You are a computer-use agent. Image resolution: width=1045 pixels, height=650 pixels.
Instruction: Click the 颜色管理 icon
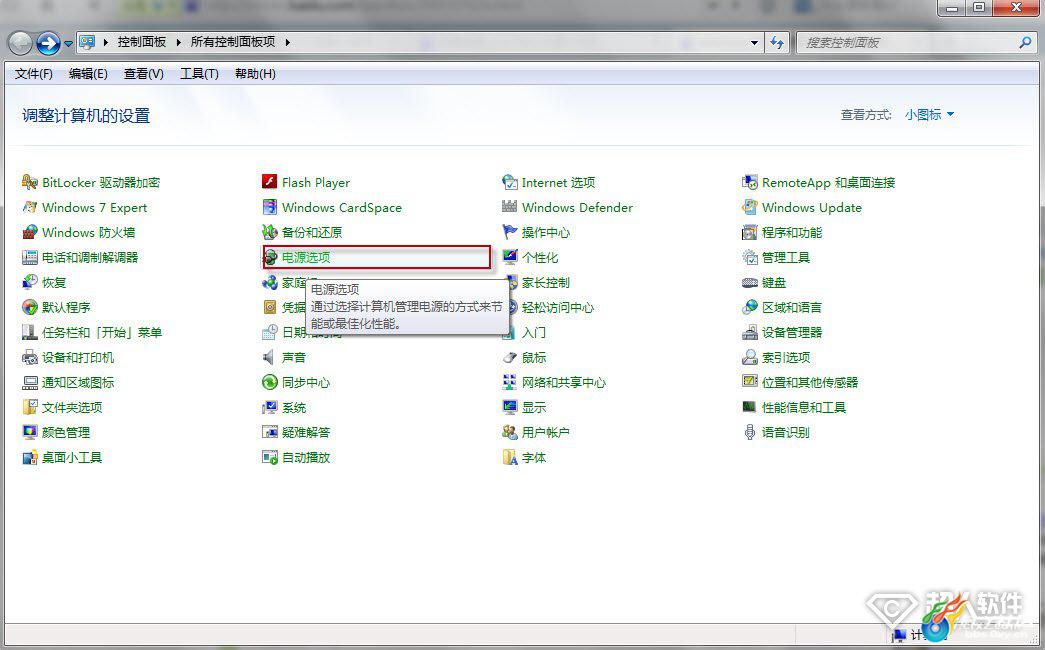click(29, 432)
